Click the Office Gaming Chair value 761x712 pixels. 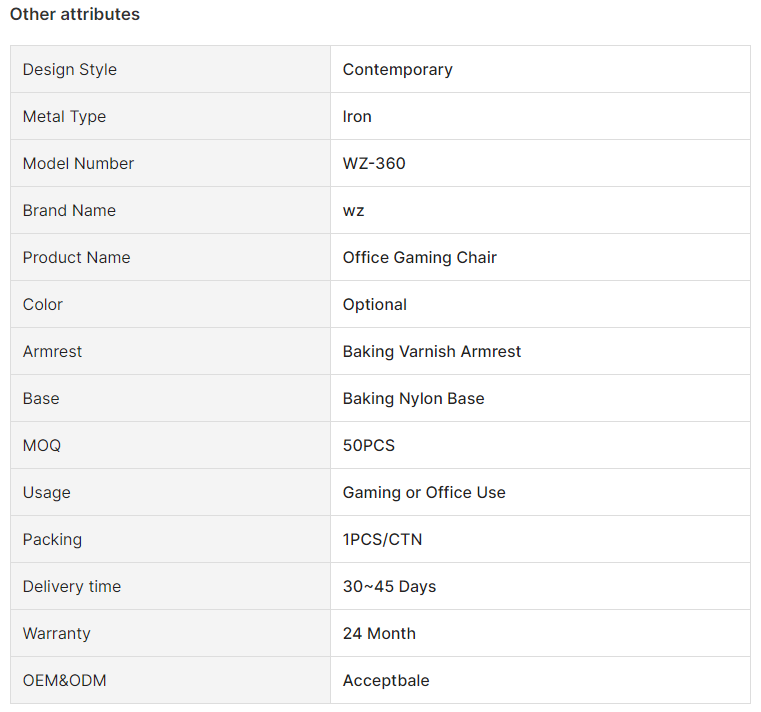[419, 257]
